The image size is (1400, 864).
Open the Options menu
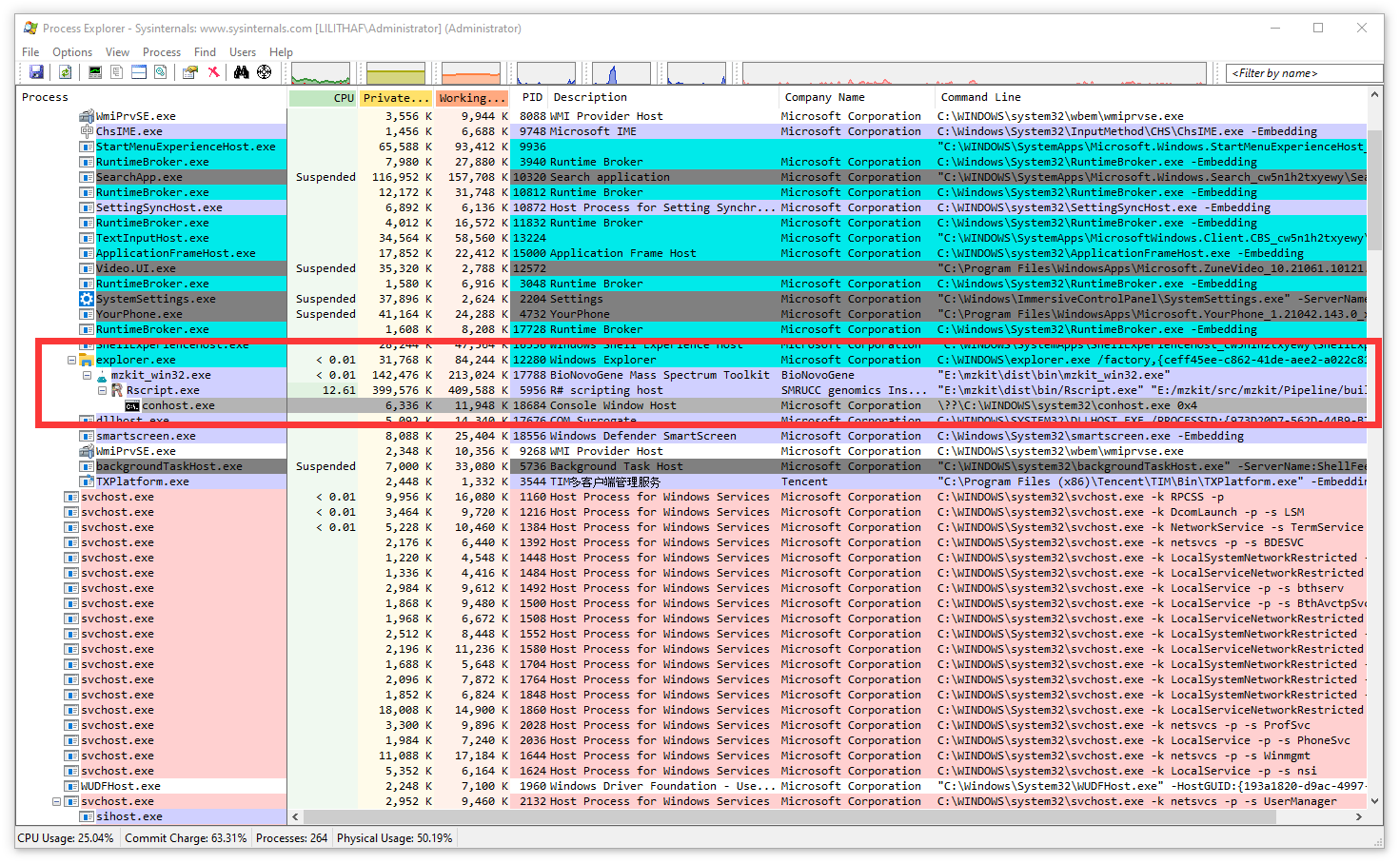(72, 52)
